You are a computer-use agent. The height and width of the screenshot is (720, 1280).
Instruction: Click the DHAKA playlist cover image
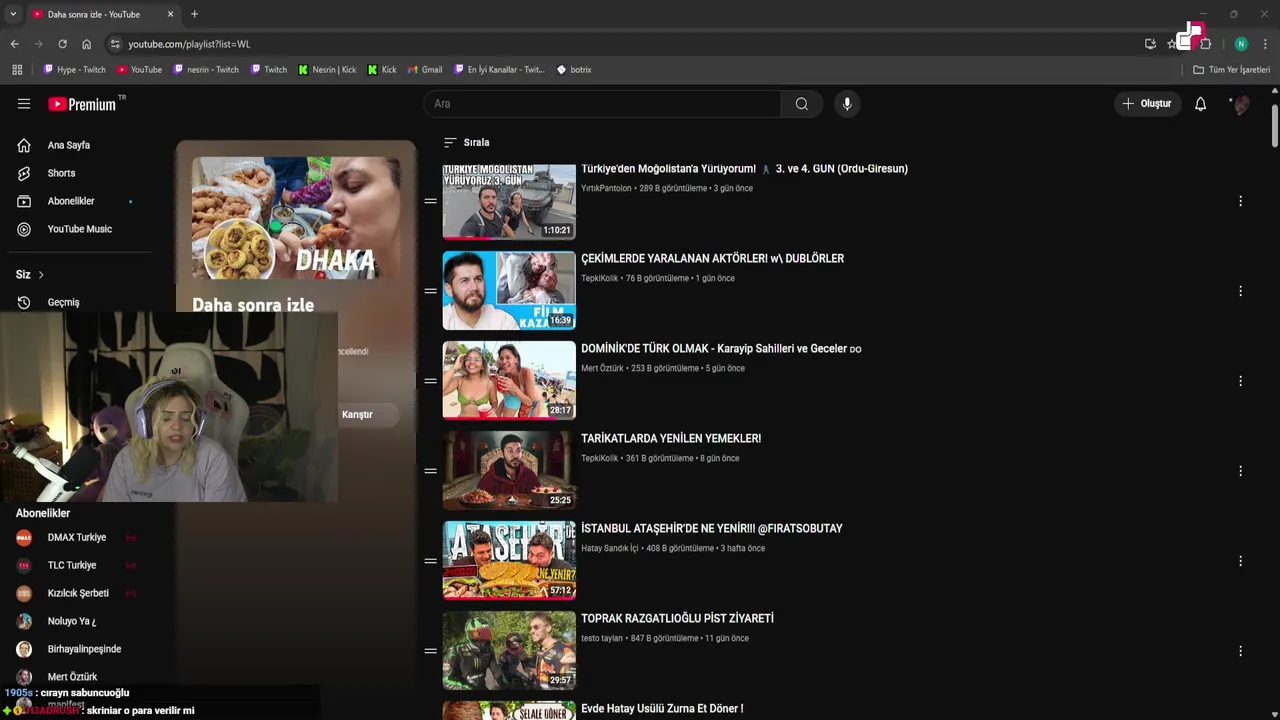point(296,218)
